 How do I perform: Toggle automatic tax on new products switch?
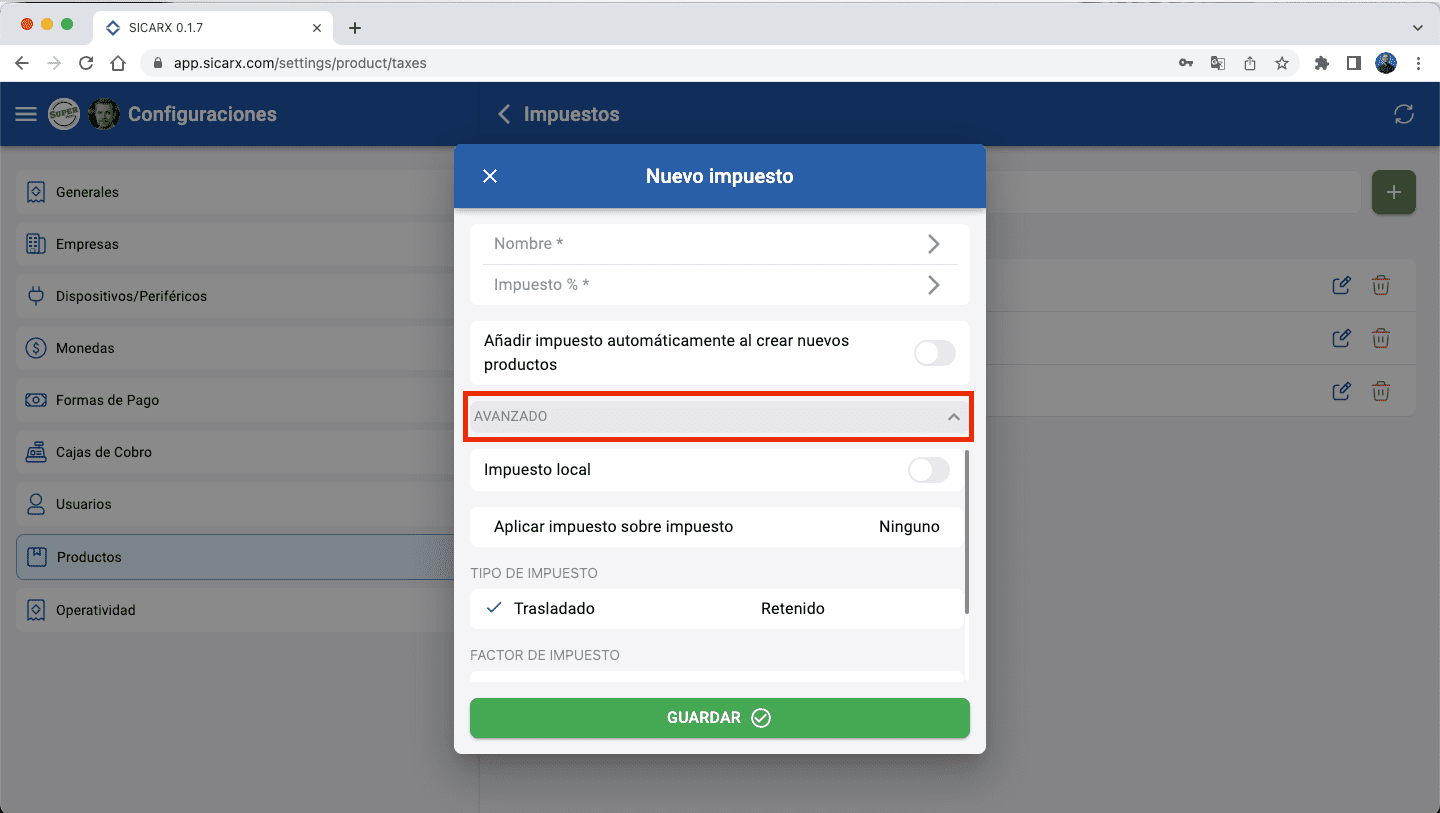tap(934, 353)
